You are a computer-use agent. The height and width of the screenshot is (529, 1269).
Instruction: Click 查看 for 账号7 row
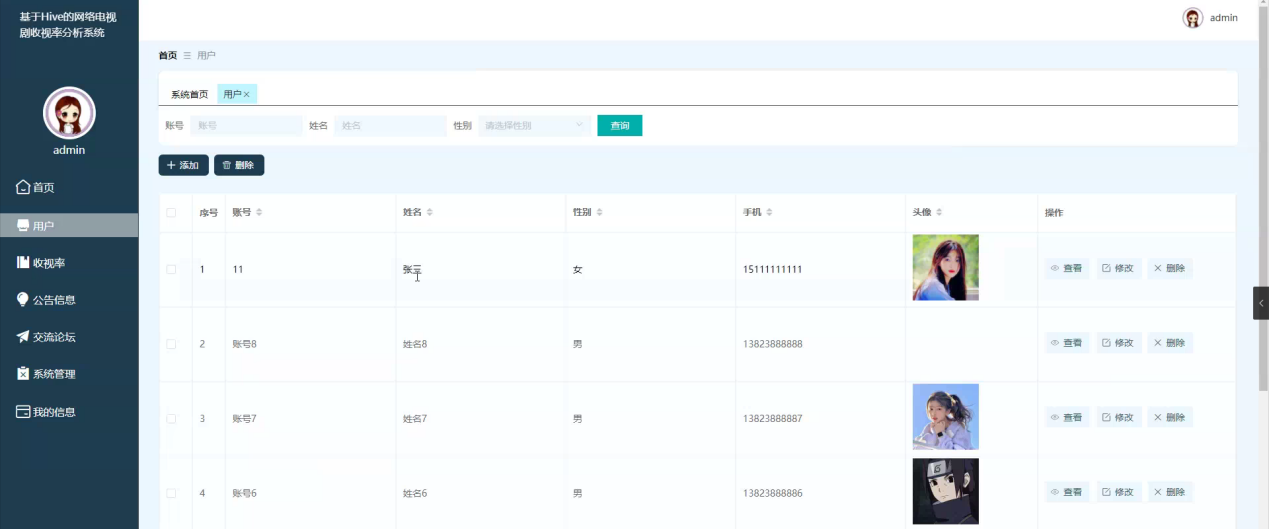(1067, 417)
